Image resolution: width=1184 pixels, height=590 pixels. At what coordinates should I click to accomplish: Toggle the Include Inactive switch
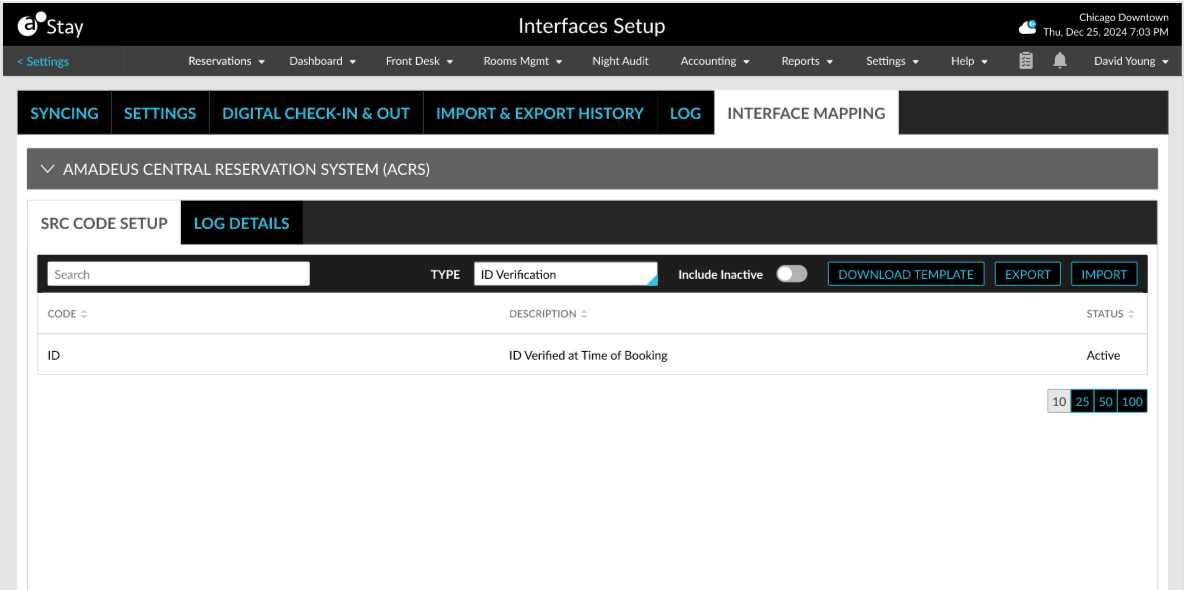coord(792,274)
